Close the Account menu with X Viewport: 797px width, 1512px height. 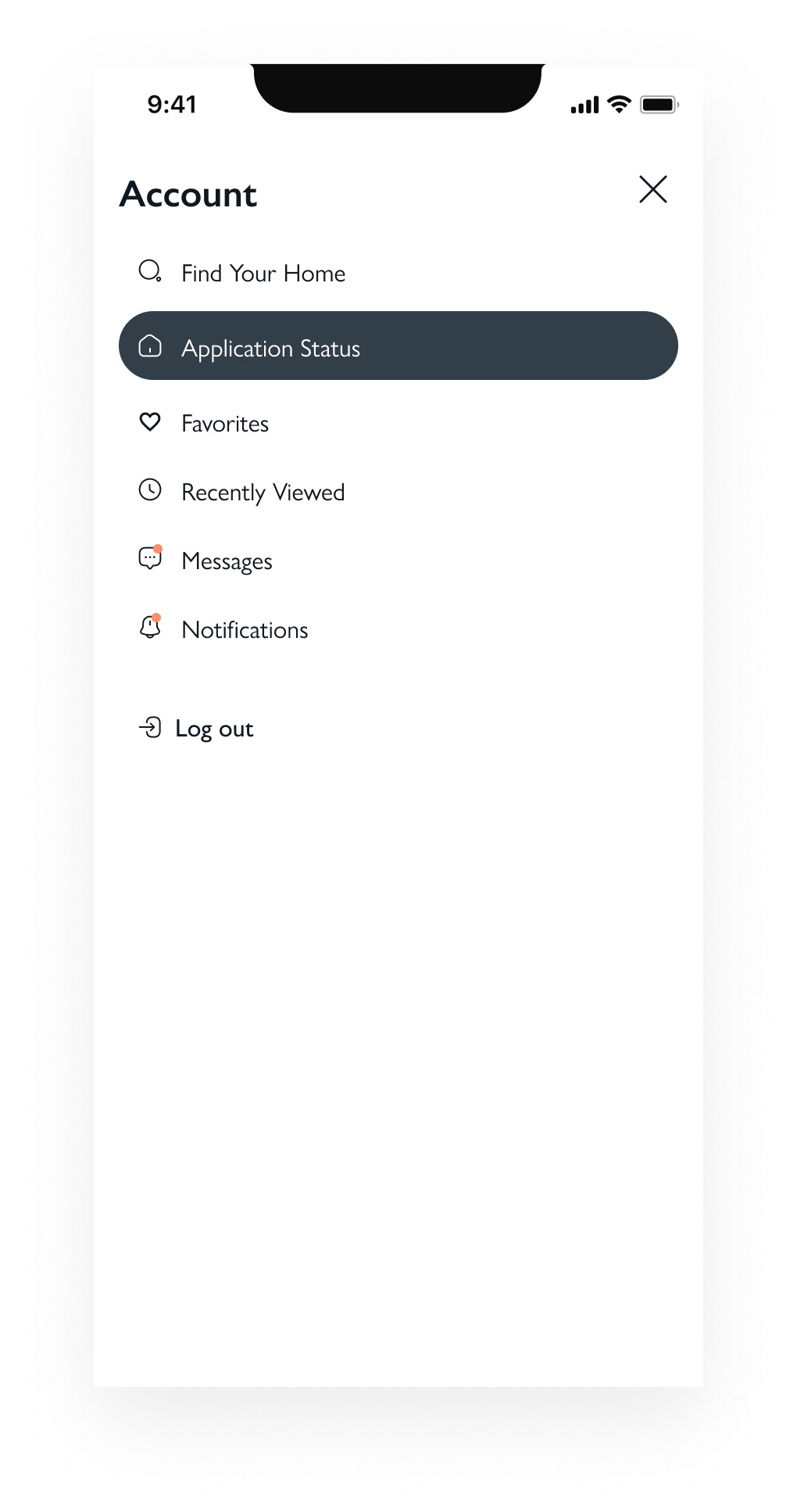652,189
